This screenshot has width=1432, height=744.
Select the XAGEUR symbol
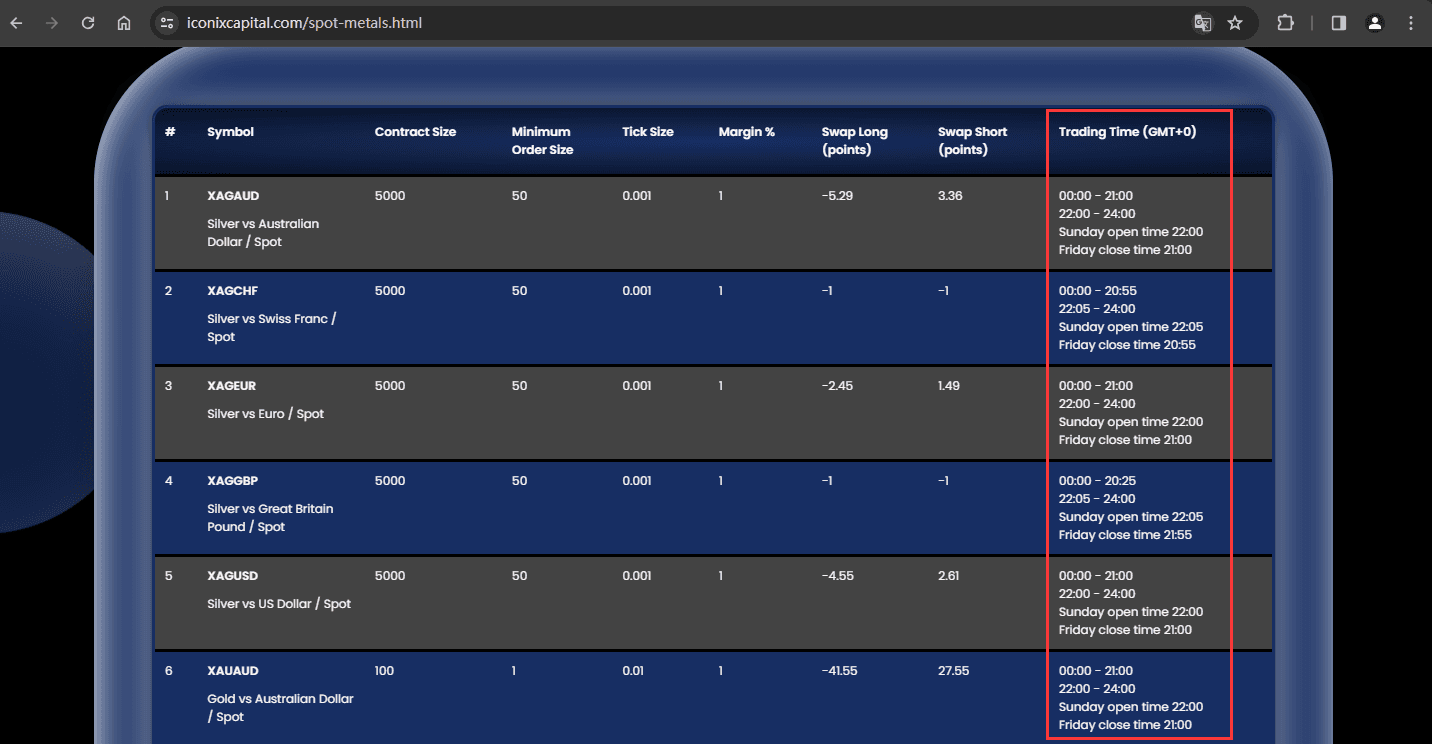tap(232, 386)
